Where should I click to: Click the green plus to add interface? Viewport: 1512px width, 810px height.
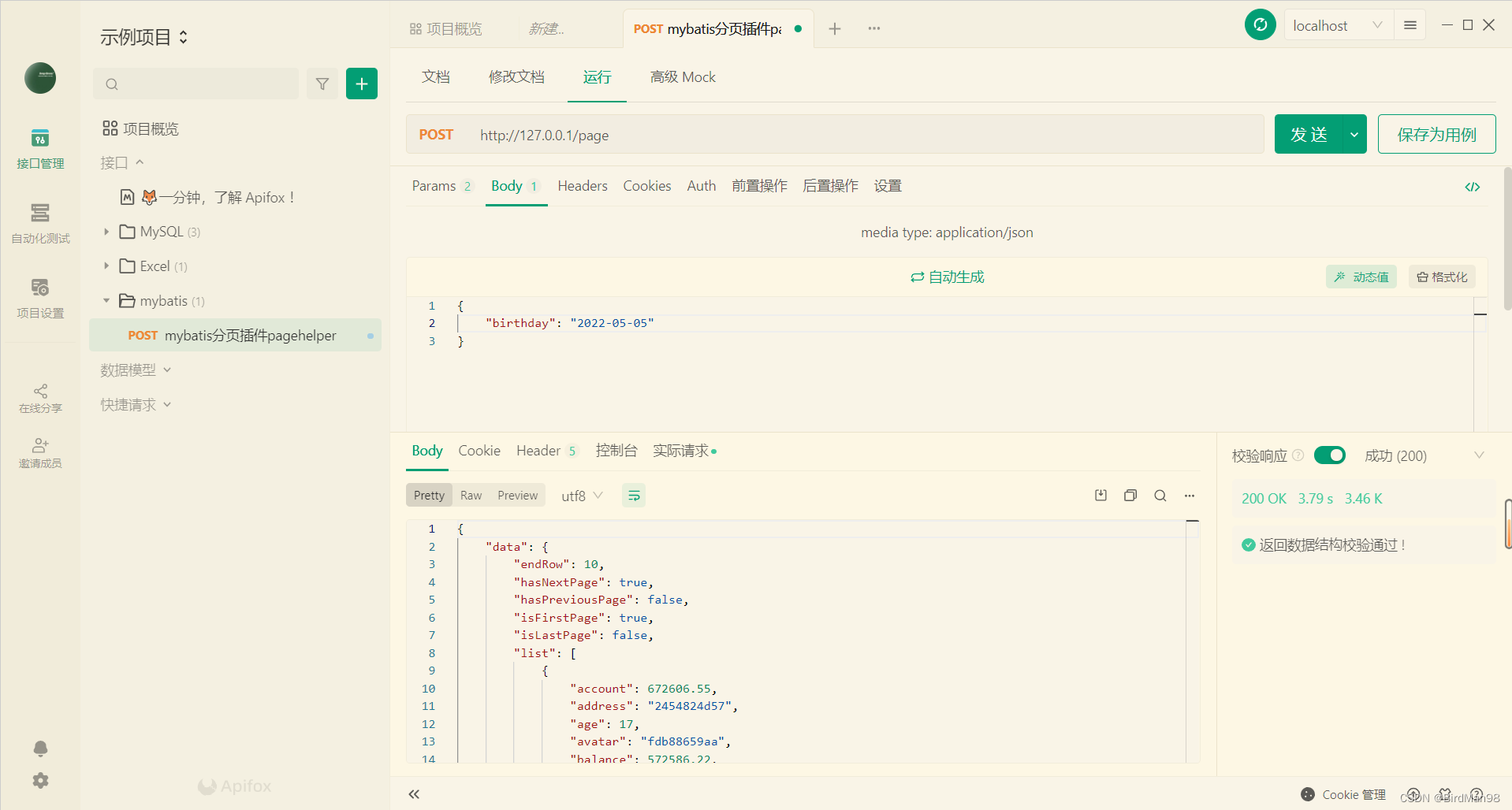(362, 84)
